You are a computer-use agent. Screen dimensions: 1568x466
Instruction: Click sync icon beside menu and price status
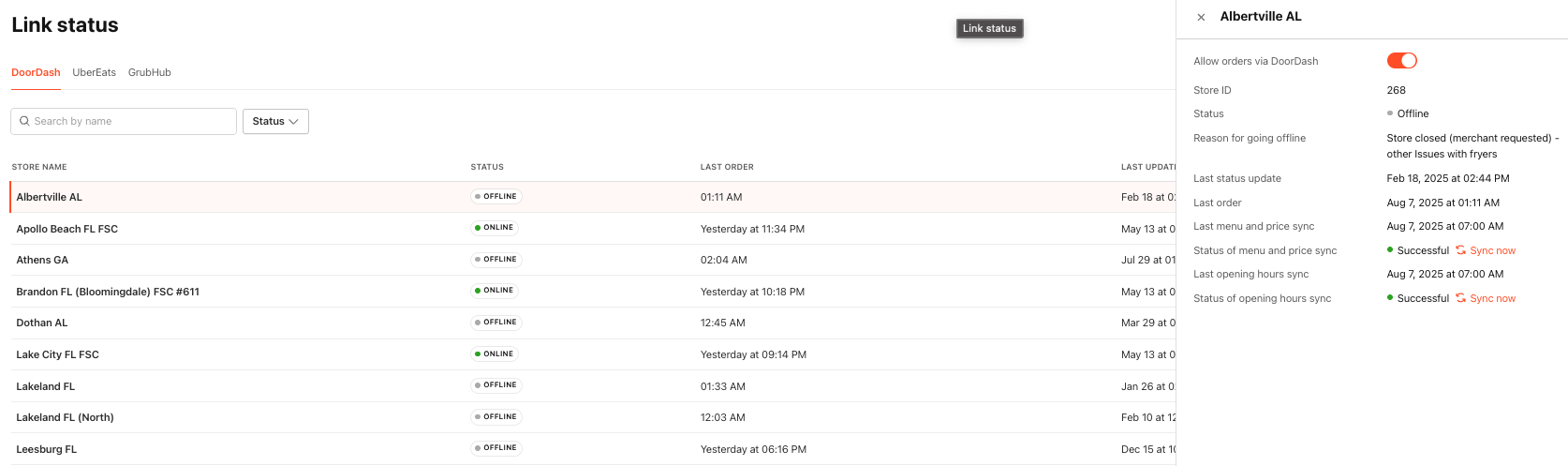(1460, 250)
